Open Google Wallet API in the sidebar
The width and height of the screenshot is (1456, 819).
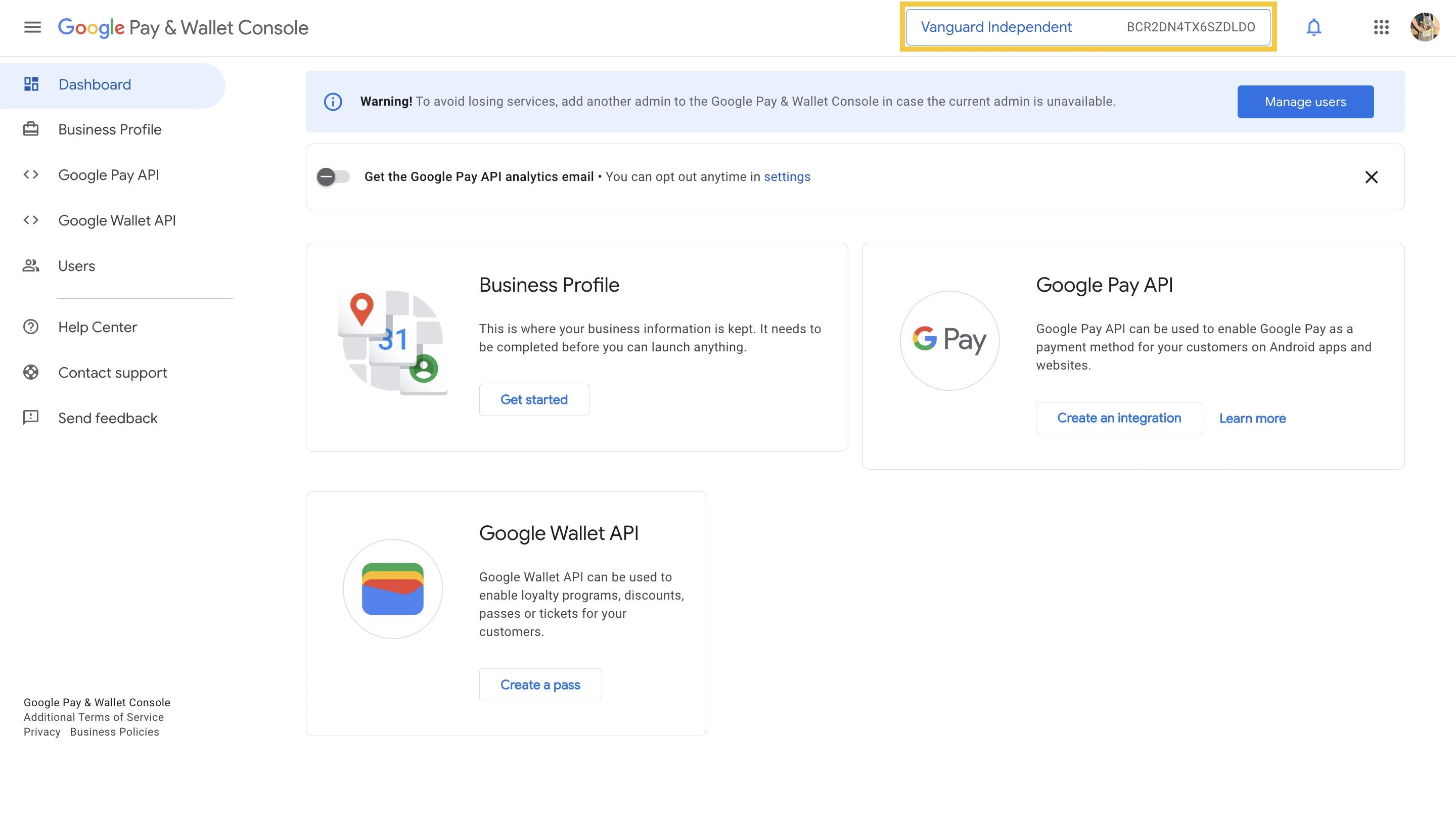[117, 220]
